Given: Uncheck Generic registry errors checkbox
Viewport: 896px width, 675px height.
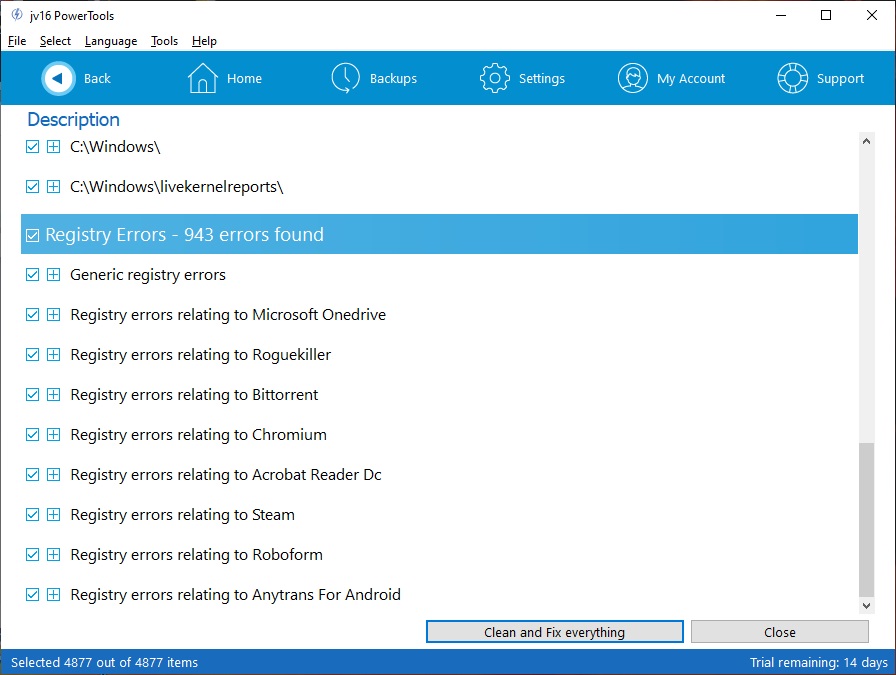Looking at the screenshot, I should [33, 275].
